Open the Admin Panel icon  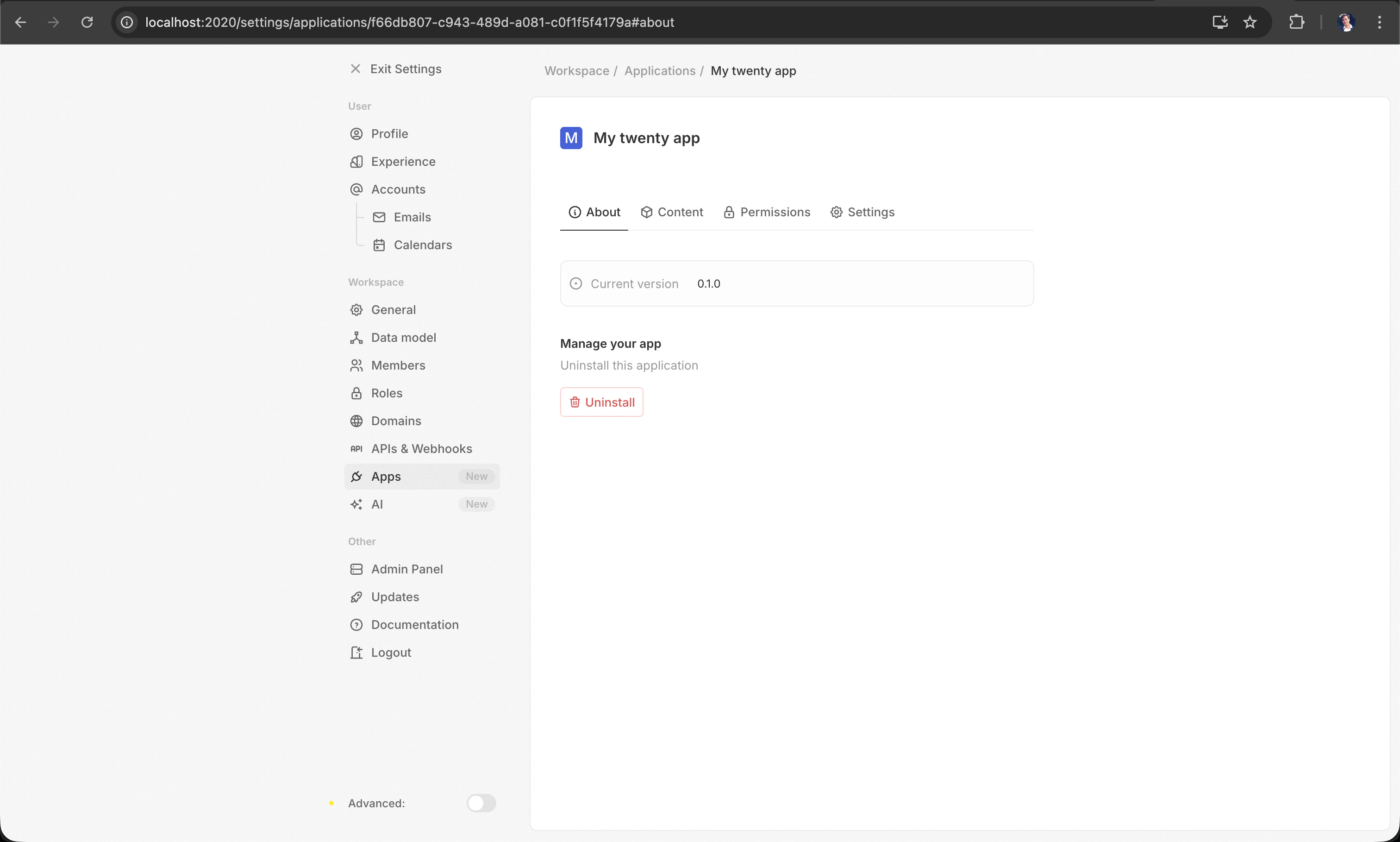[x=356, y=569]
